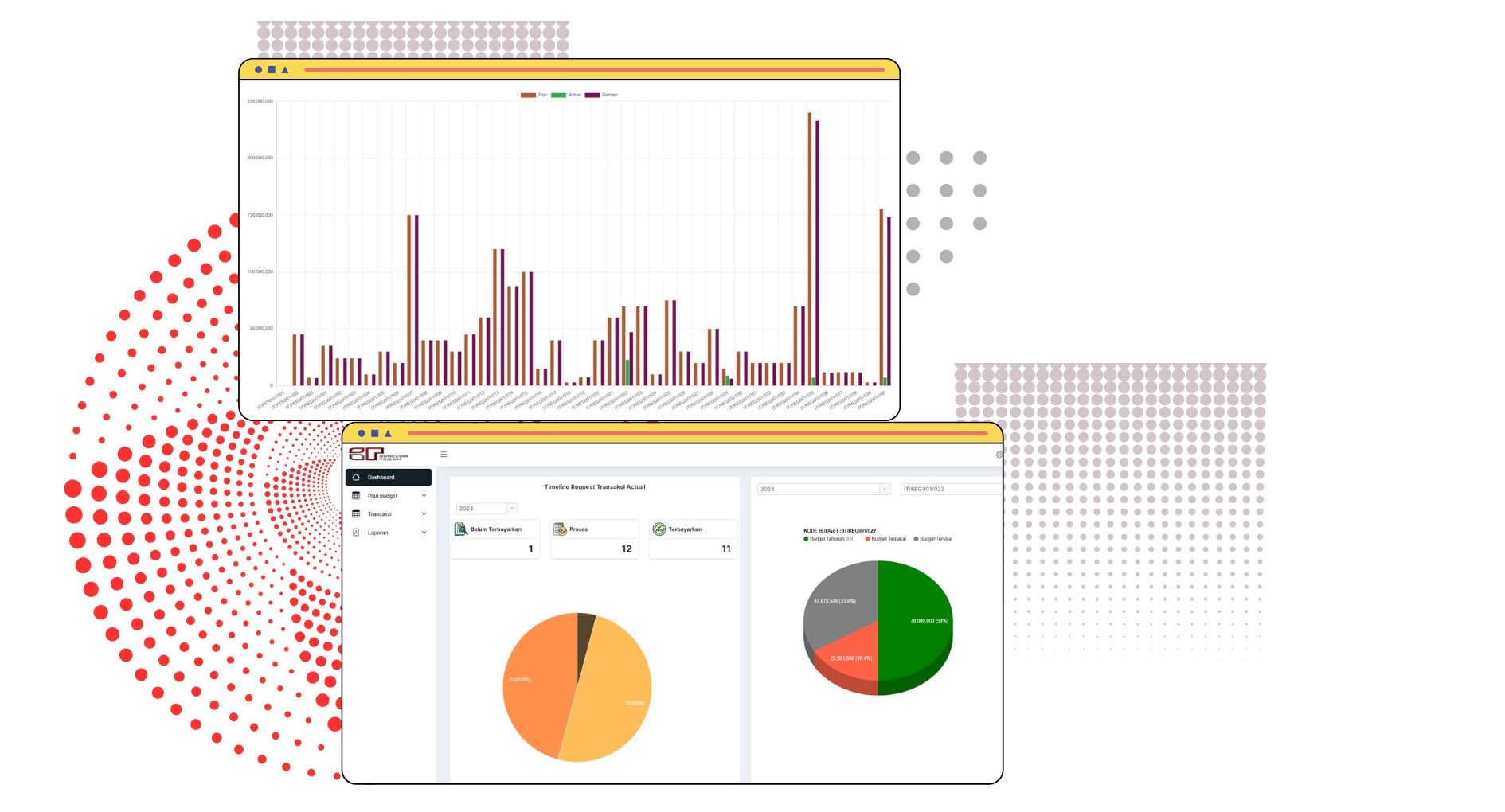Click the Laporan document icon in sidebar
This screenshot has height=812, width=1505.
tap(356, 533)
